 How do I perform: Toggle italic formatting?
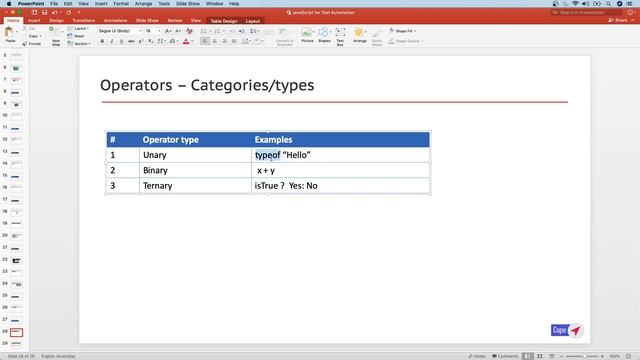[x=111, y=41]
